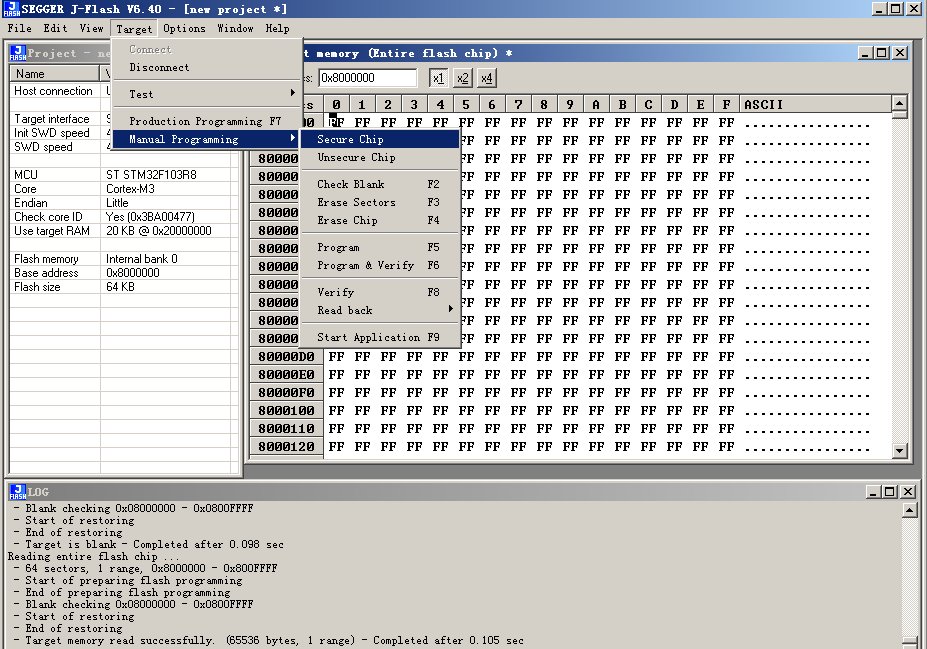Screen dimensions: 927x649
Task: Click the J-Flash application icon in title bar
Action: (x=11, y=9)
